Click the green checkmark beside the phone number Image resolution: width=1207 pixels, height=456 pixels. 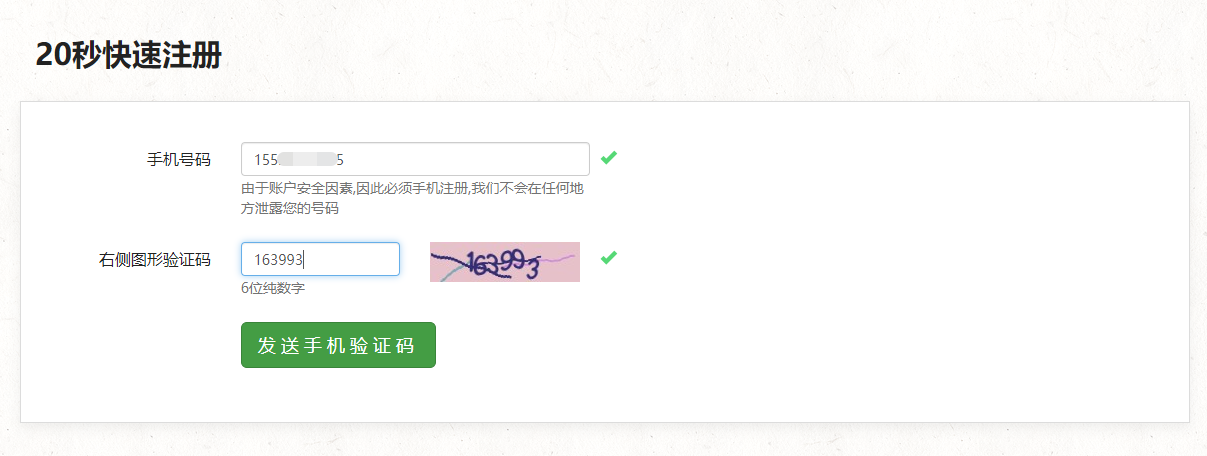(x=608, y=157)
